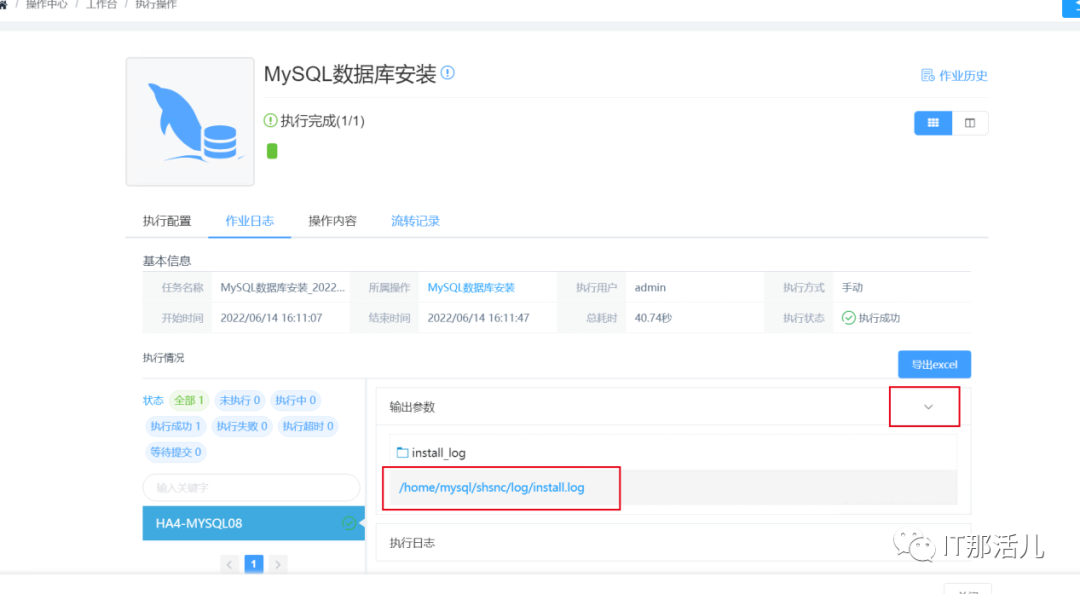Viewport: 1080px width, 594px height.
Task: Click the 2022/06/14 16:11:07 start time
Action: coord(271,318)
